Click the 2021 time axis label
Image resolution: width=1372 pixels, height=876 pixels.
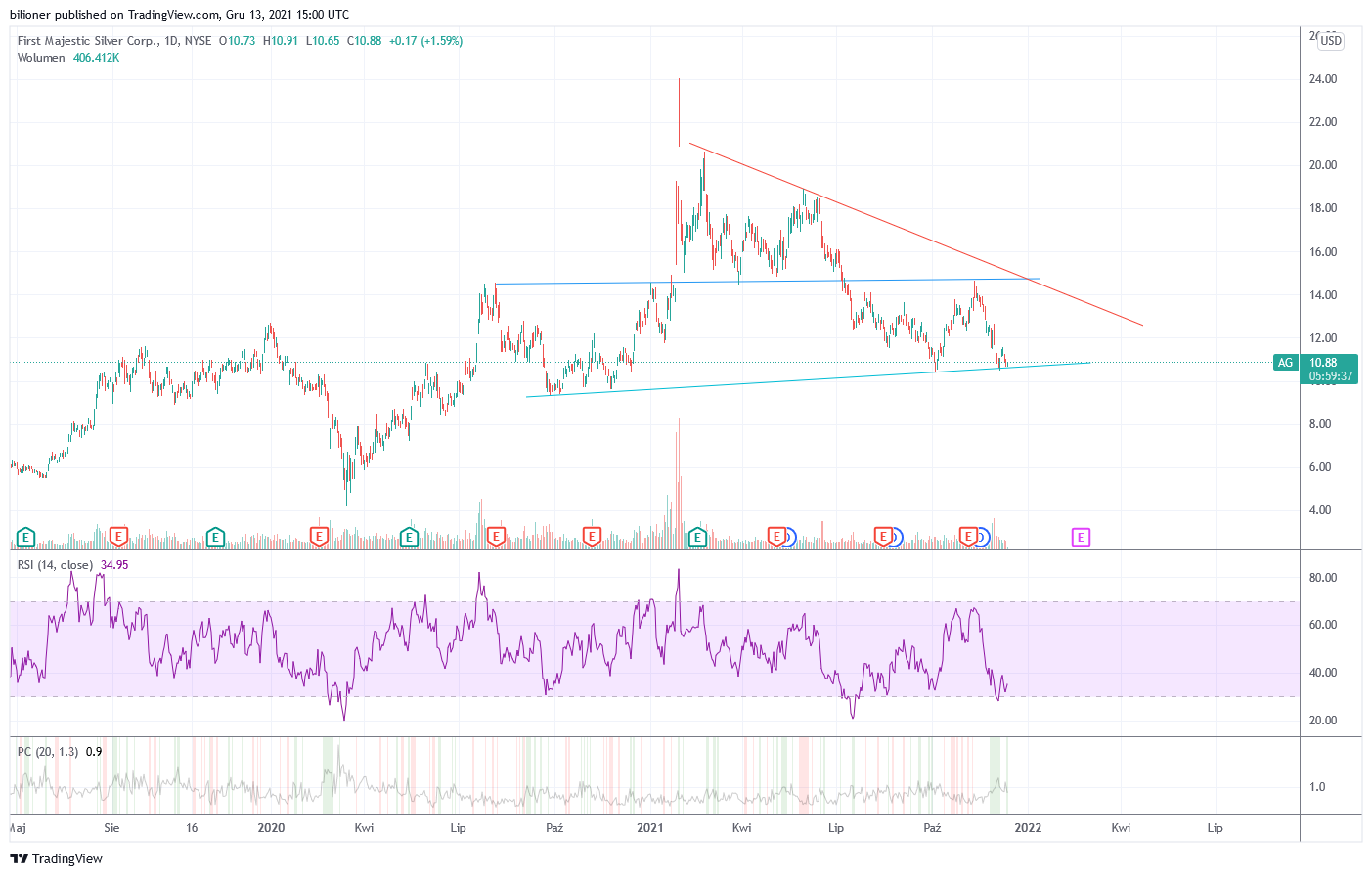coord(649,828)
